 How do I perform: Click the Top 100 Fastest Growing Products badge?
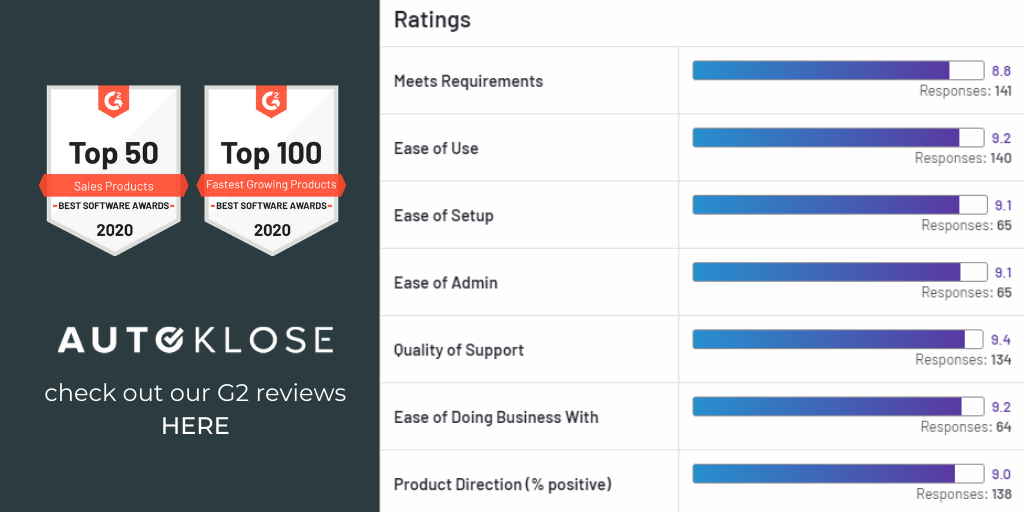tap(271, 170)
